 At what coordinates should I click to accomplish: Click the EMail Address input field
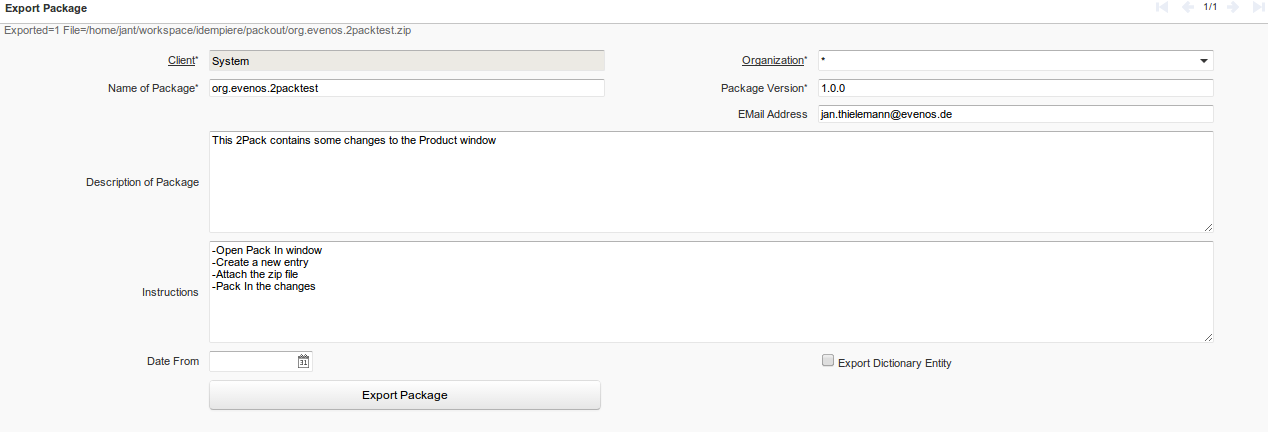click(1015, 114)
